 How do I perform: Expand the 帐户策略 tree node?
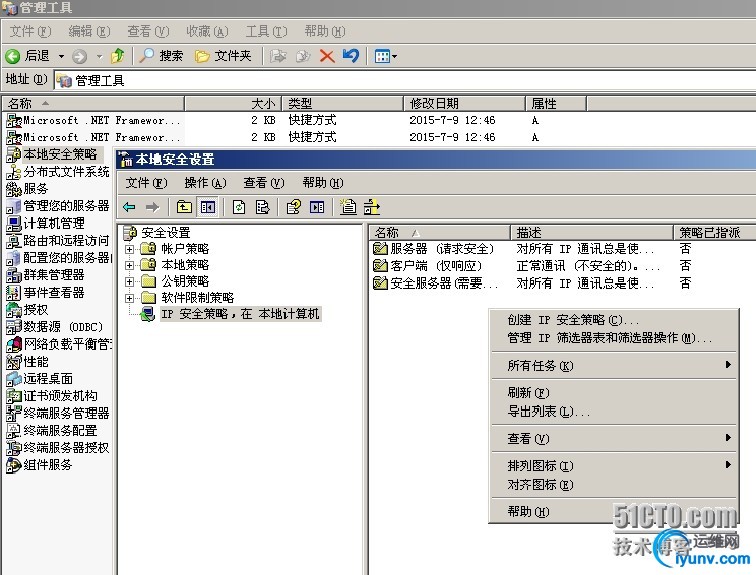tap(129, 249)
